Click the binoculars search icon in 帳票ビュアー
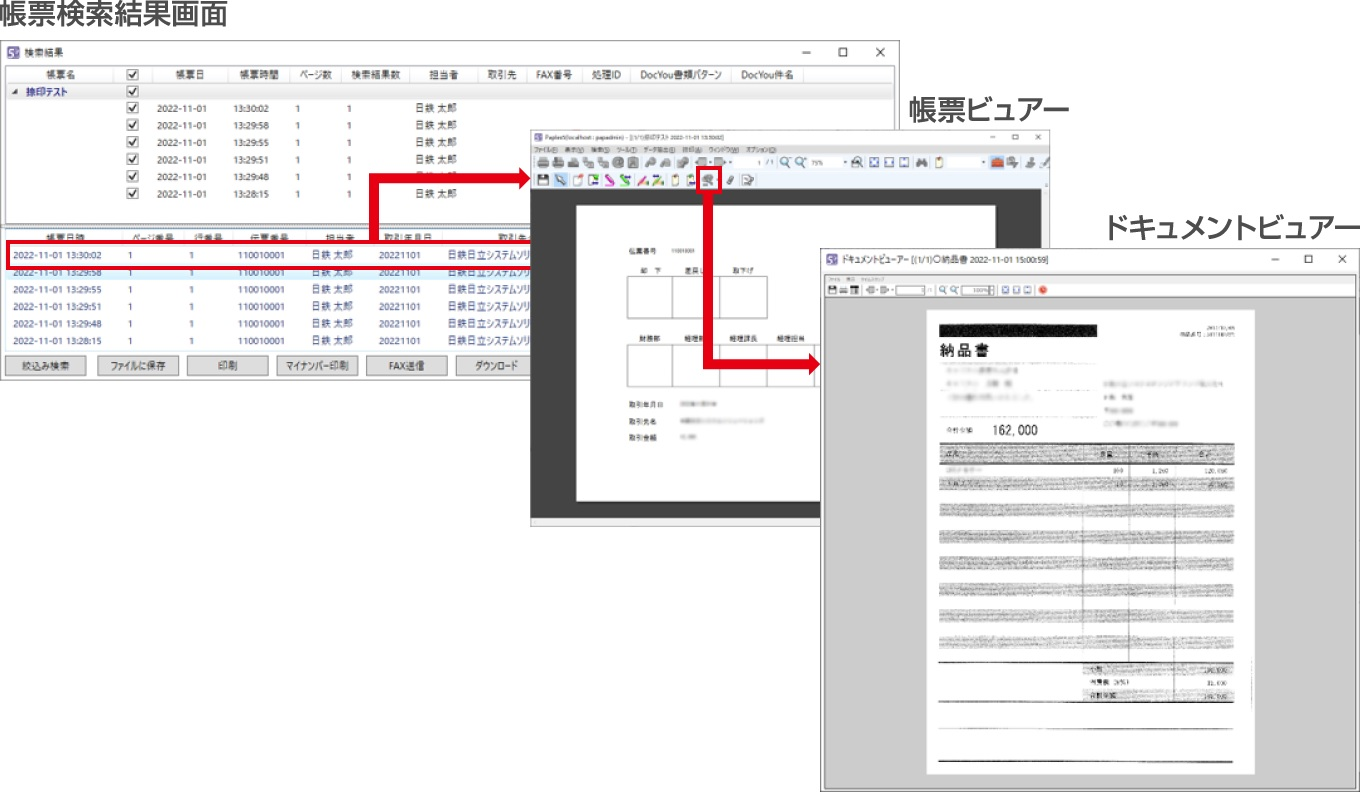The height and width of the screenshot is (794, 1360). [922, 162]
